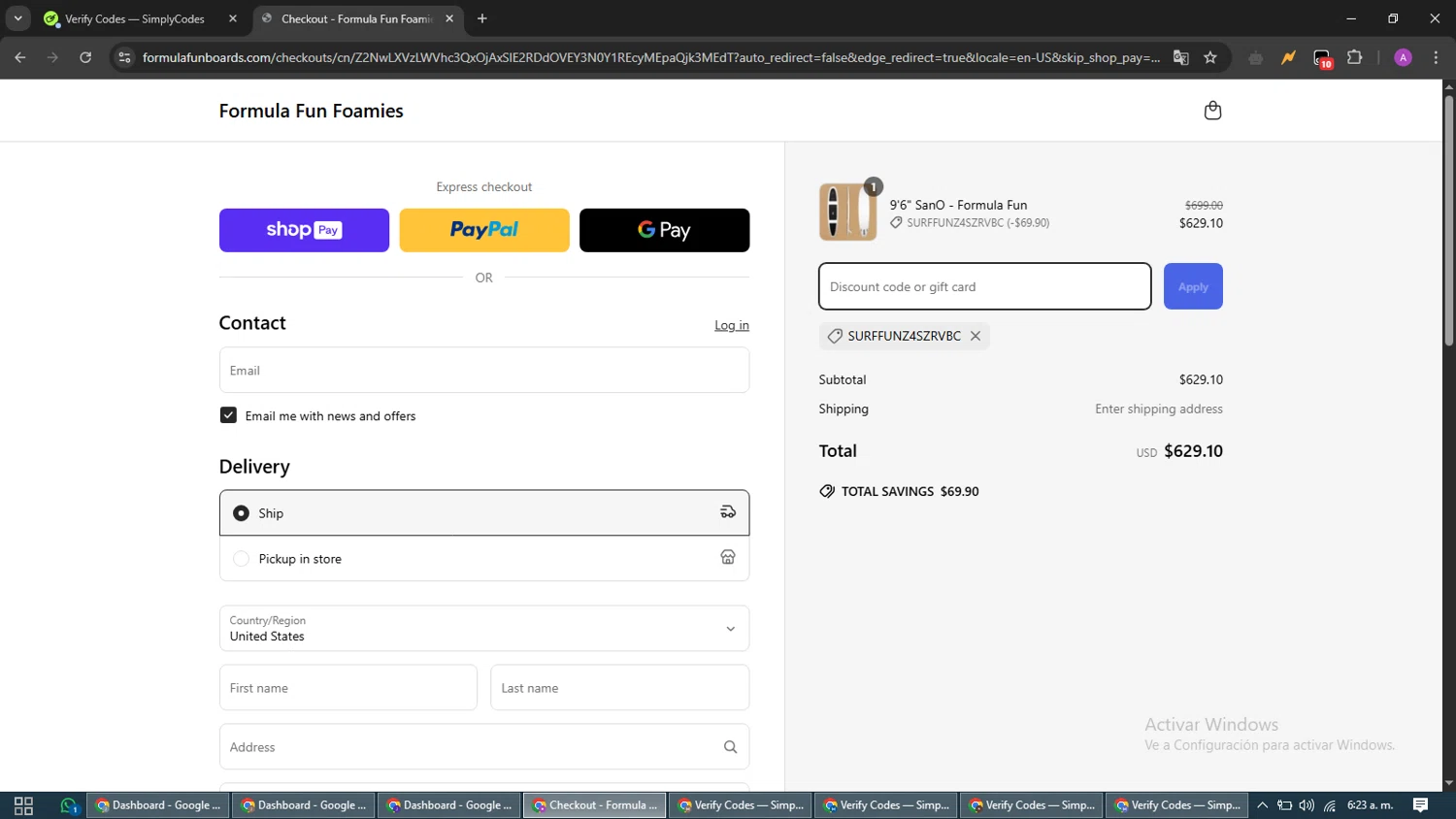
Task: Open the tab search dropdown arrow
Action: (17, 18)
